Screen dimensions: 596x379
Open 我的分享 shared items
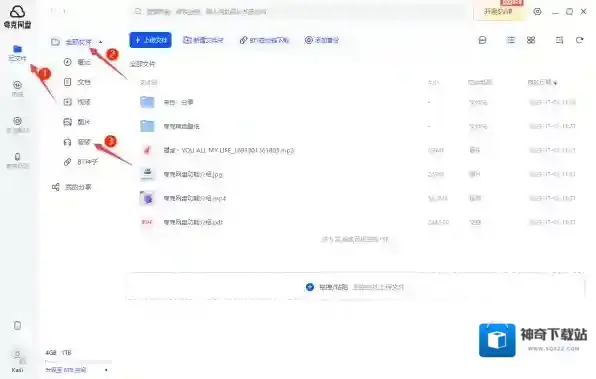(x=71, y=187)
